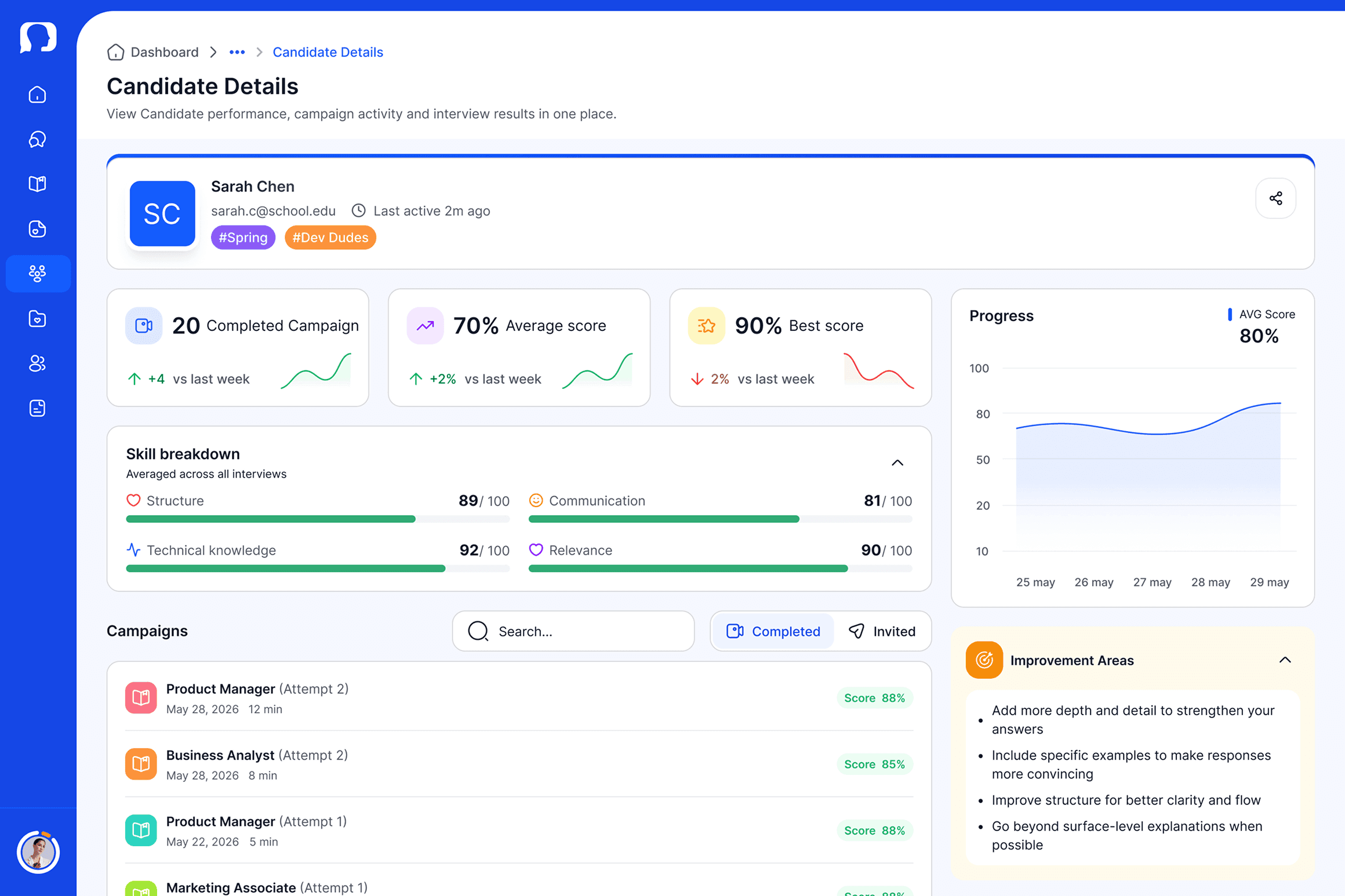Image resolution: width=1345 pixels, height=896 pixels.
Task: Click the 29 may label on the chart
Action: (x=1269, y=582)
